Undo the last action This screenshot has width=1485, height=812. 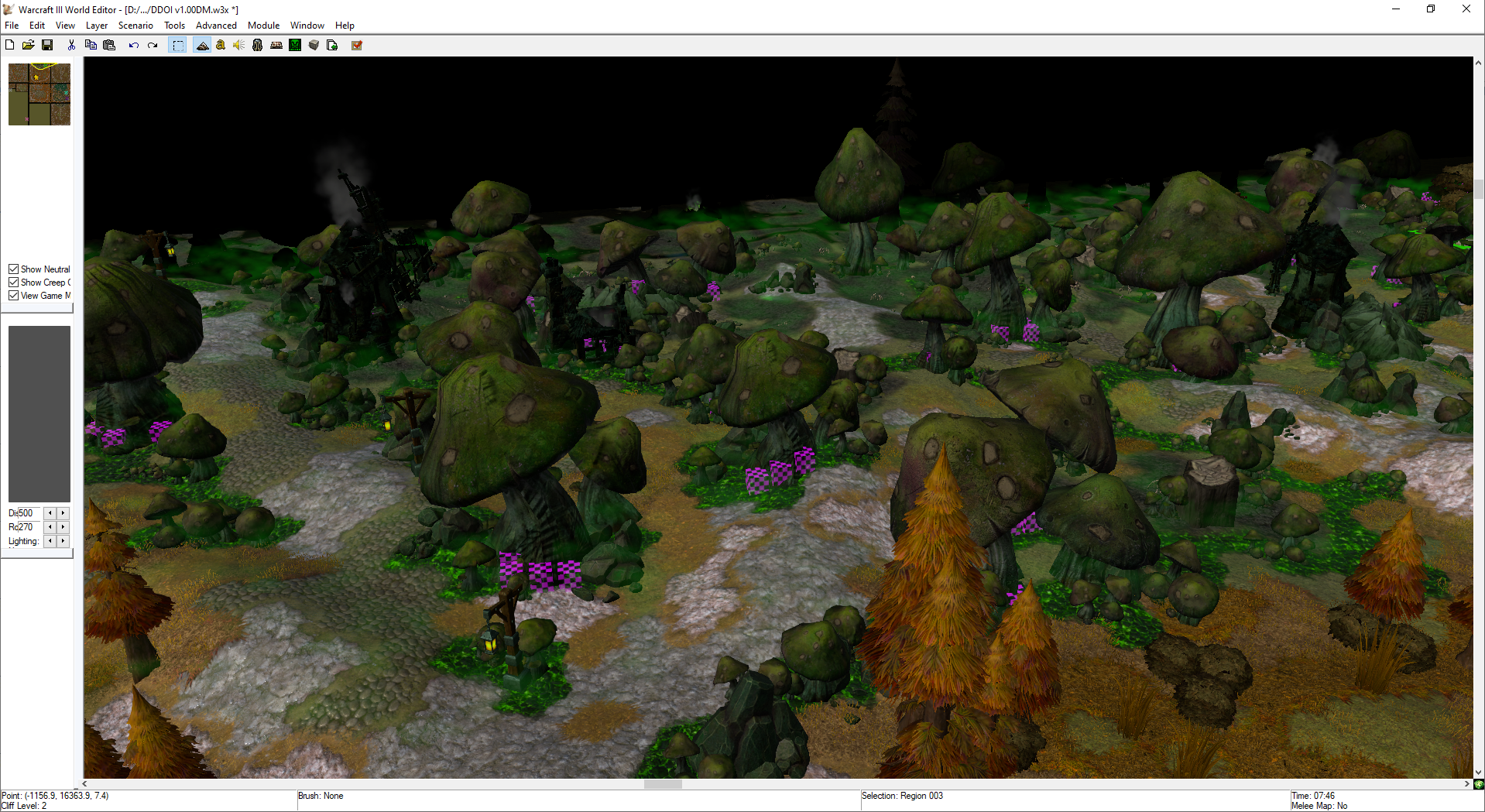[x=133, y=45]
